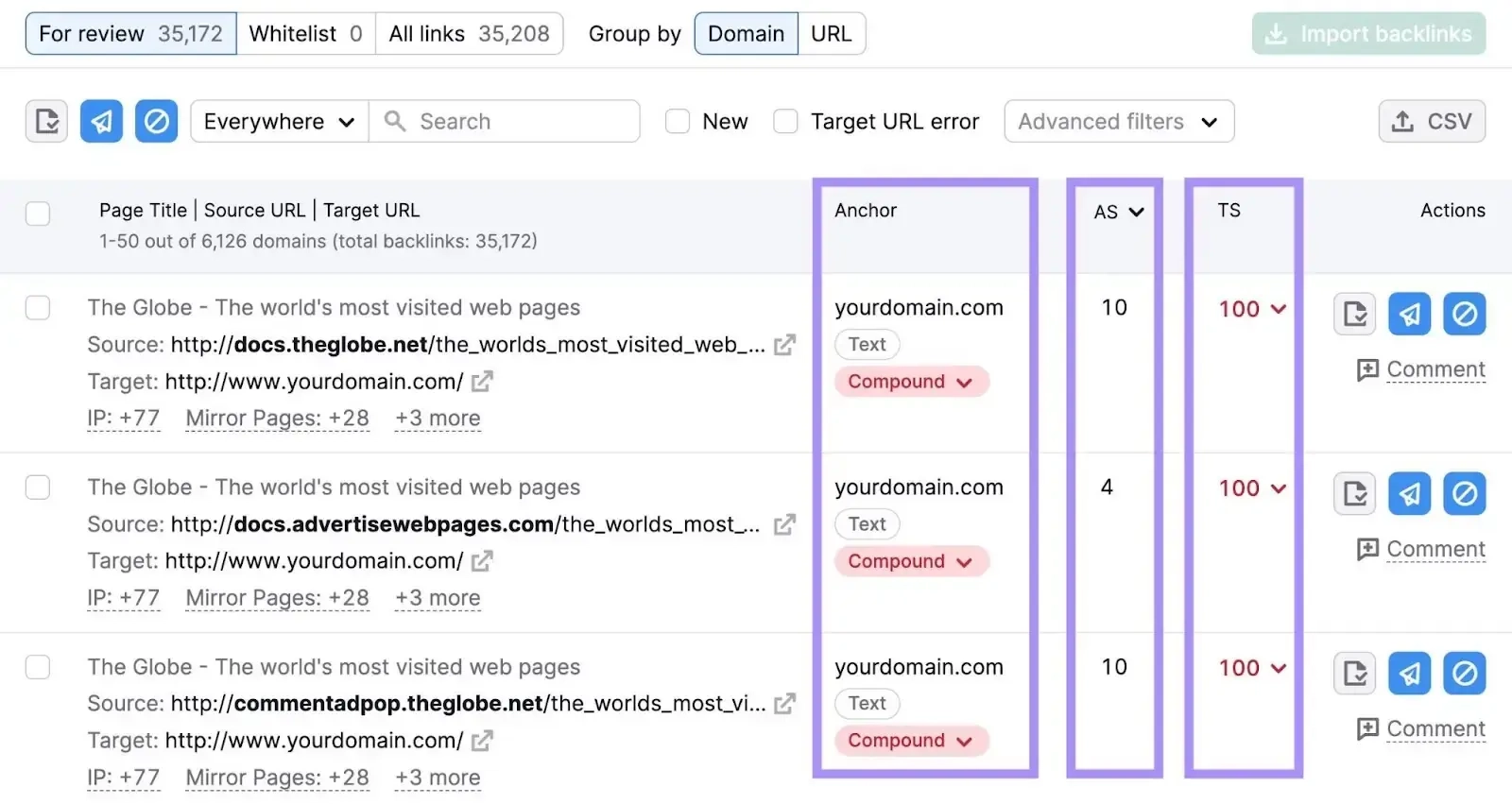The height and width of the screenshot is (804, 1512).
Task: Open the Everywhere dropdown
Action: point(279,122)
